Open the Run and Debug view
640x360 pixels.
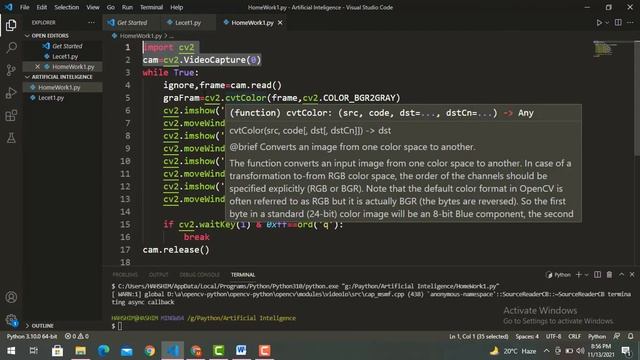point(11,93)
